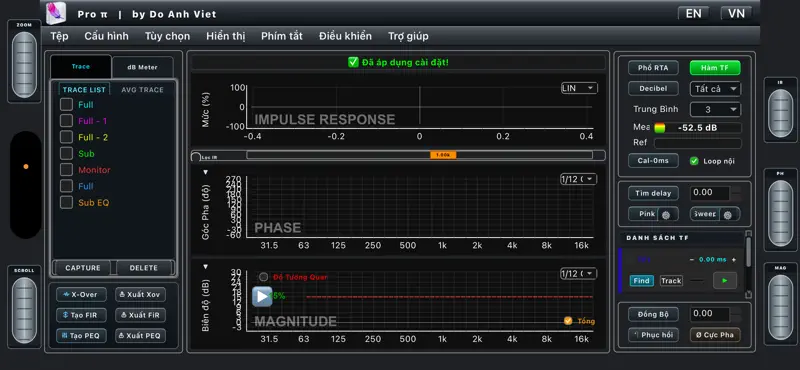The width and height of the screenshot is (800, 370).
Task: Export PEQ with Xuất PEQ
Action: [x=140, y=335]
